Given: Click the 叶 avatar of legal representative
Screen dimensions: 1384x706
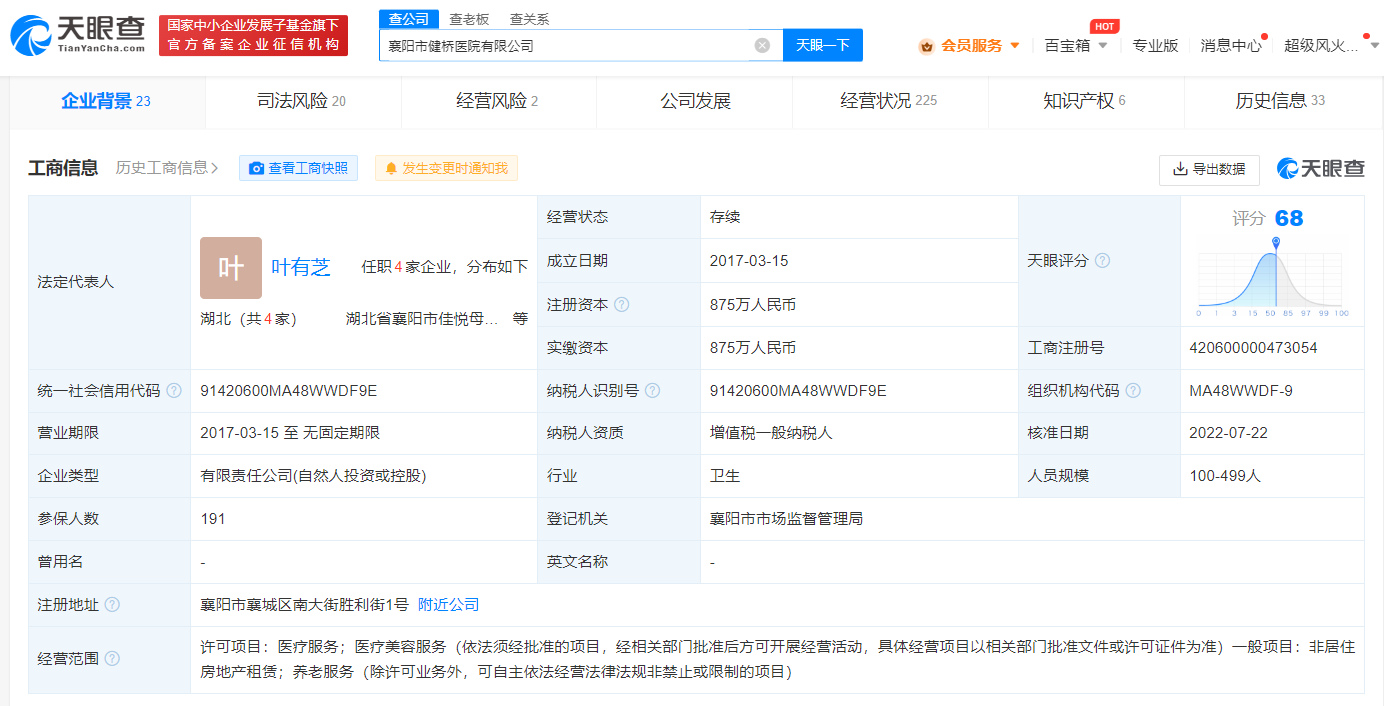Looking at the screenshot, I should point(231,268).
